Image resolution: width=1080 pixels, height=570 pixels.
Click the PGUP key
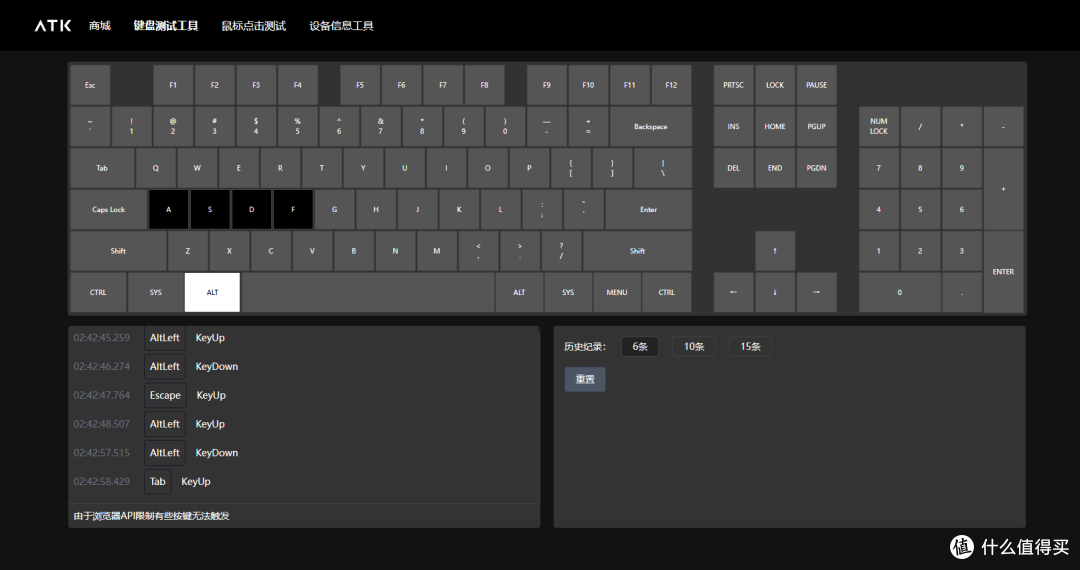(x=816, y=127)
